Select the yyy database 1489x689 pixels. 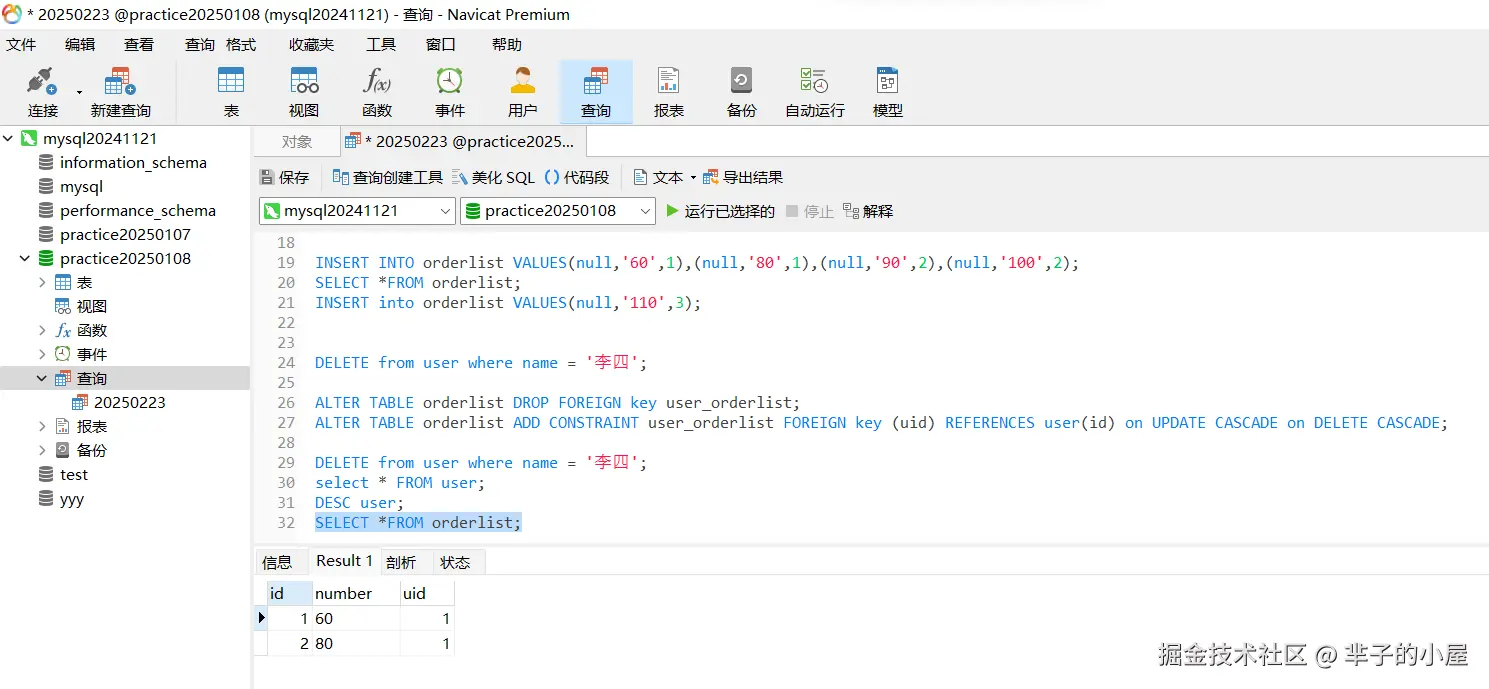click(71, 499)
